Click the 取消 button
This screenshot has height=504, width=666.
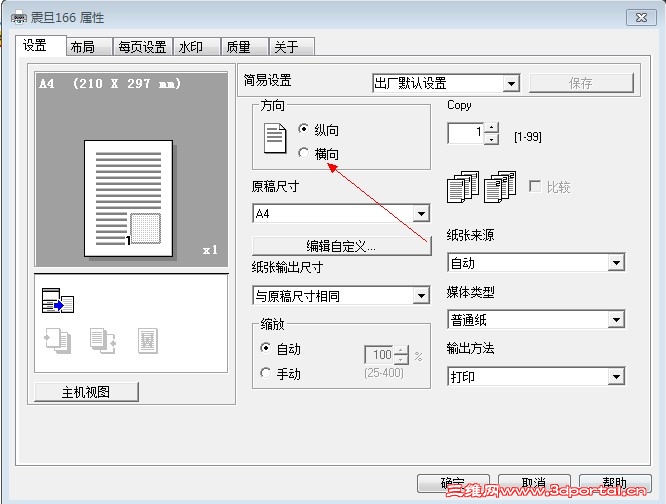[x=534, y=484]
